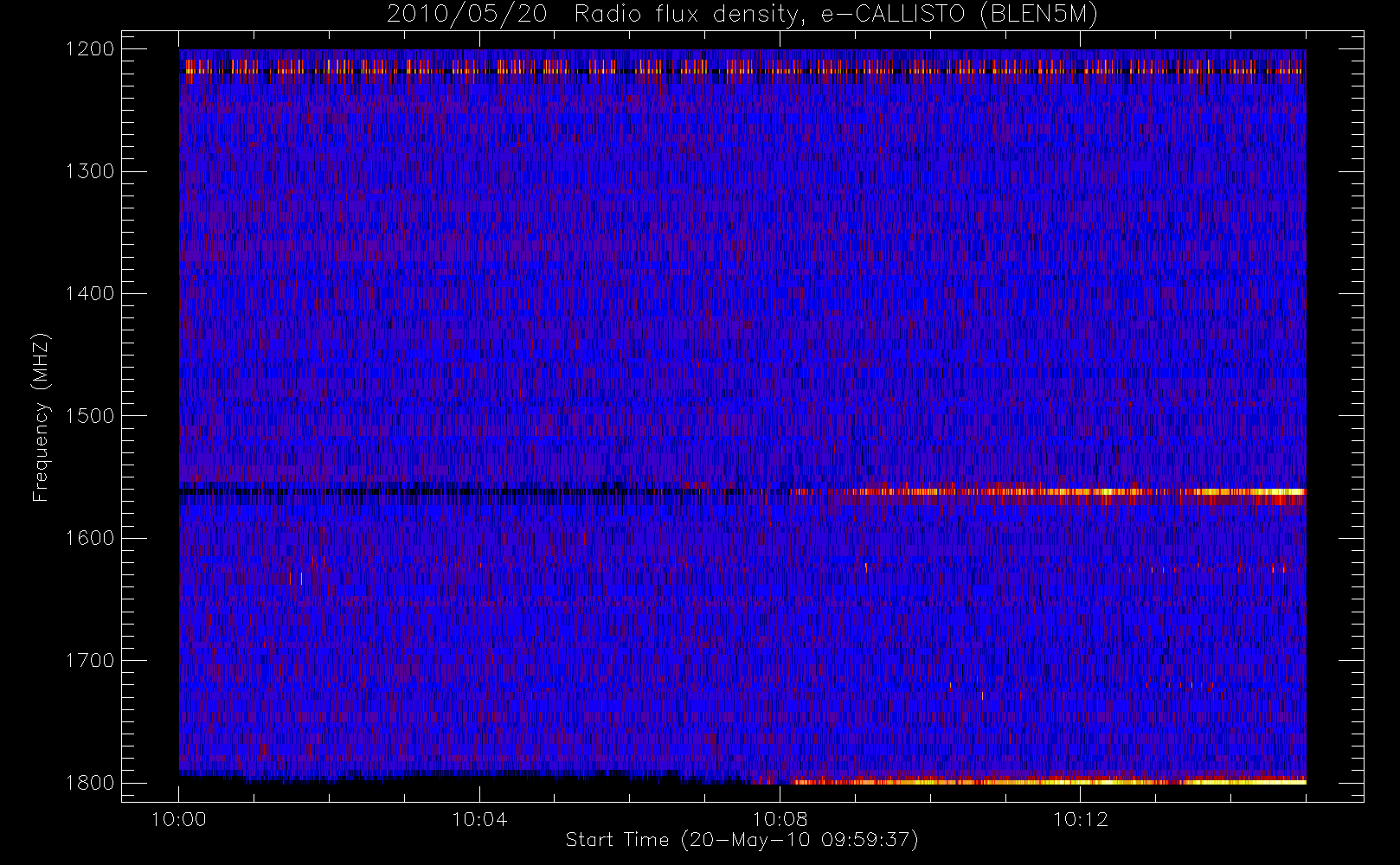Click the 1800 frequency tick label
The width and height of the screenshot is (1400, 865).
[x=90, y=782]
